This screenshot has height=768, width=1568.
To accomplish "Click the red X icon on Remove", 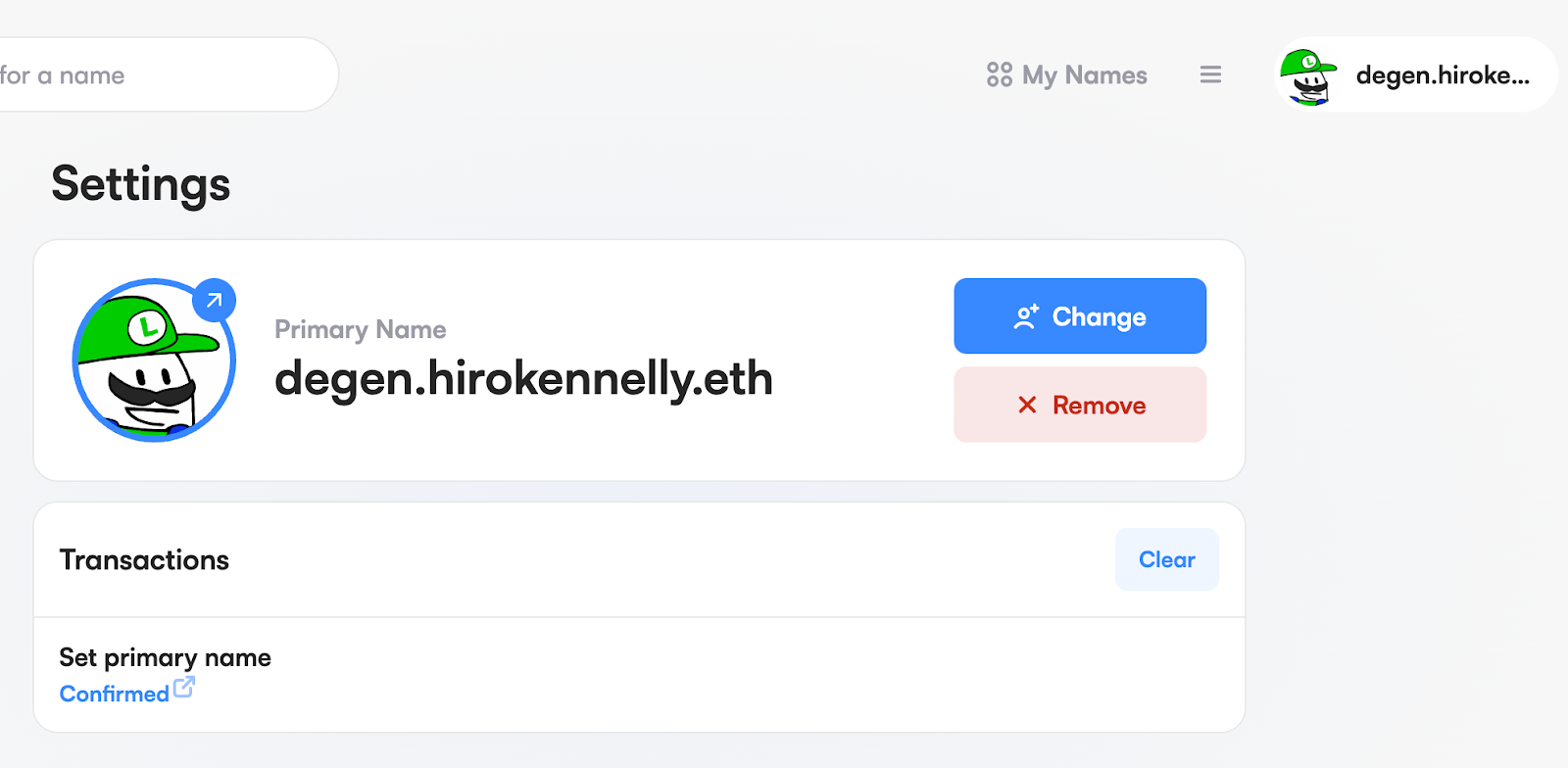I will click(x=1027, y=405).
